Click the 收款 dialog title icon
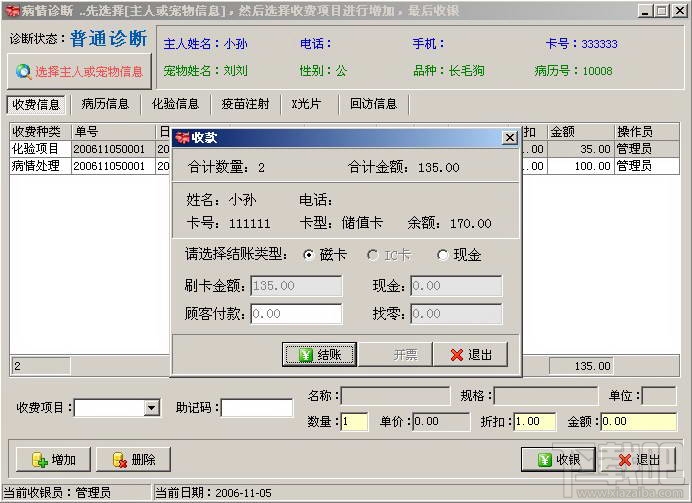 coord(182,138)
